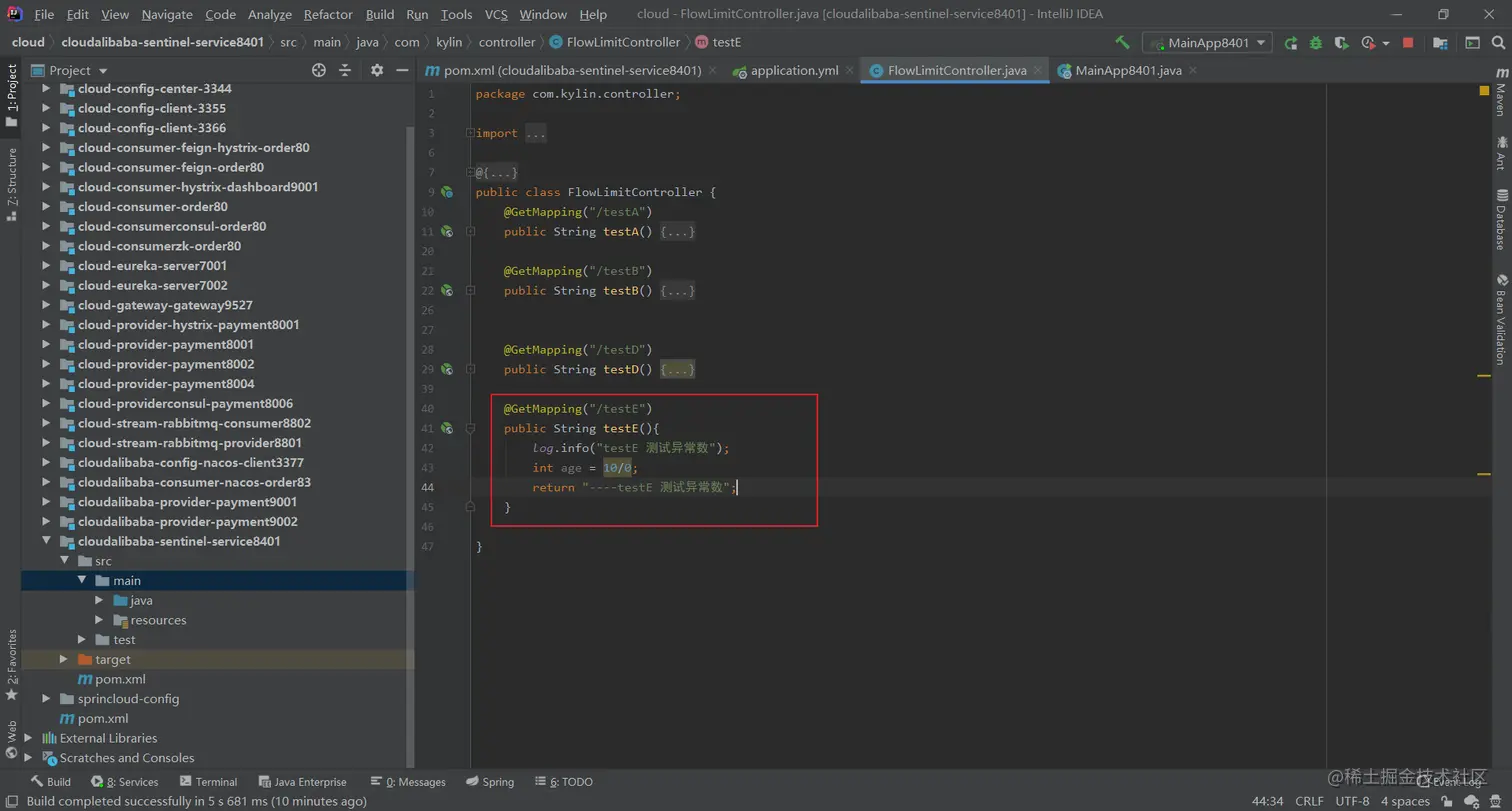Click the red Stop icon
Image resolution: width=1512 pixels, height=811 pixels.
pyautogui.click(x=1408, y=43)
